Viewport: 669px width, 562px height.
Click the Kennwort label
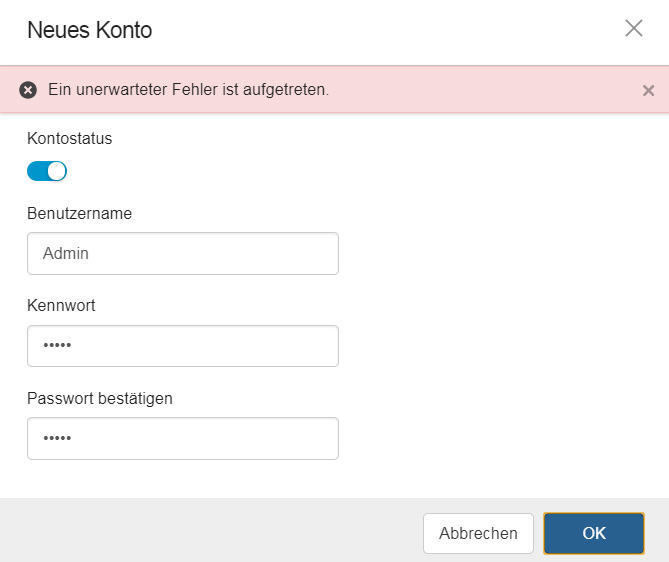[x=61, y=306]
